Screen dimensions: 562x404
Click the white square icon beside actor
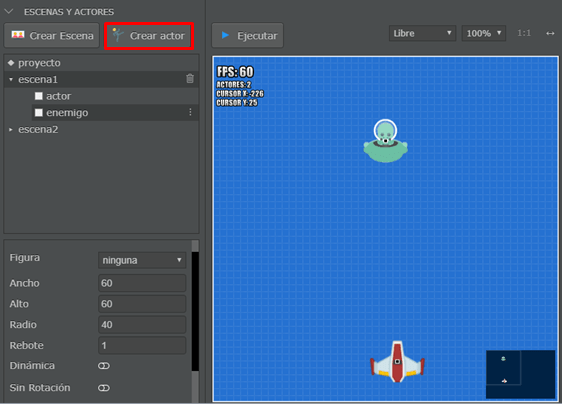[x=39, y=96]
